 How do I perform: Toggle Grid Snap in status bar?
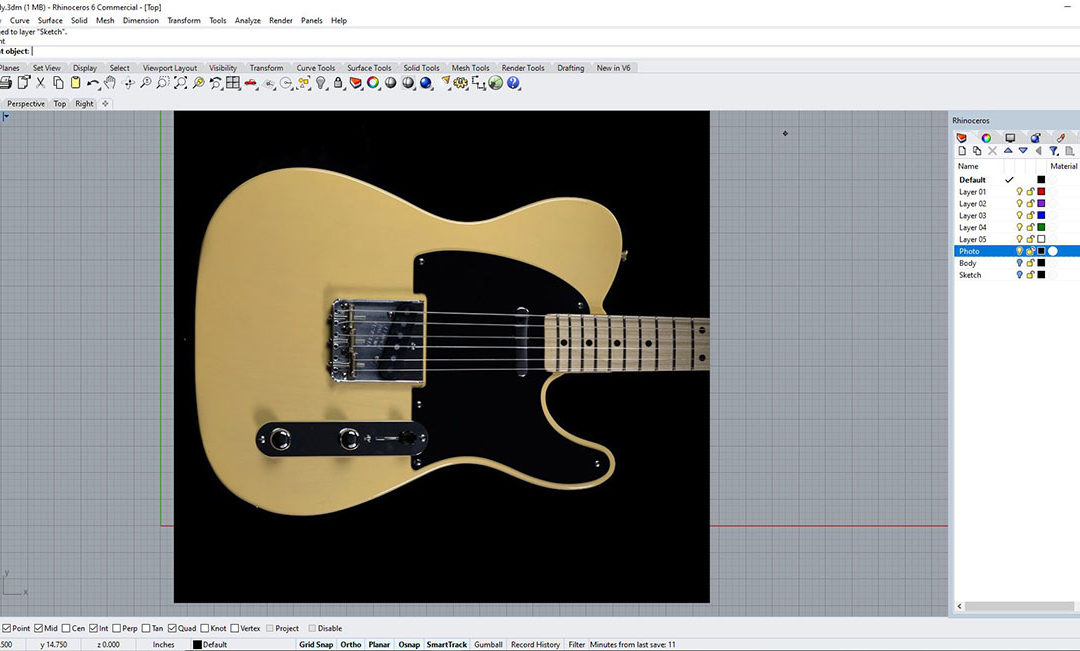click(x=316, y=645)
